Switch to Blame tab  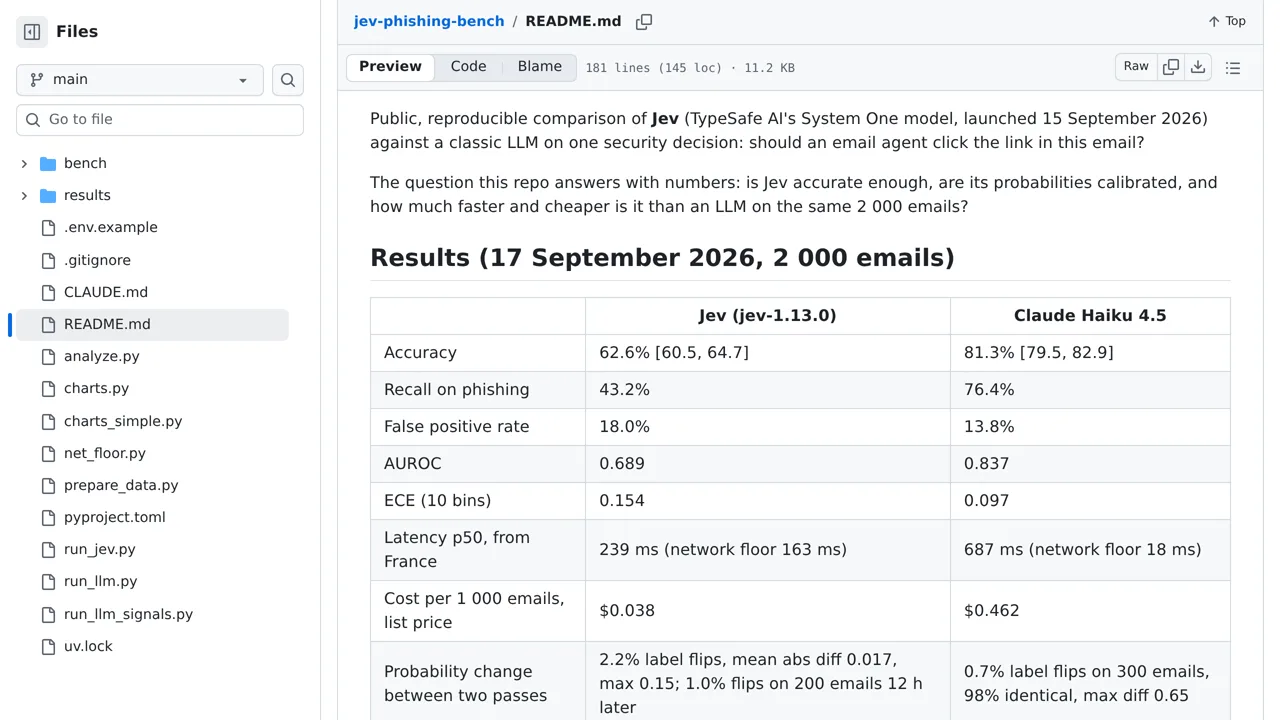pos(540,67)
